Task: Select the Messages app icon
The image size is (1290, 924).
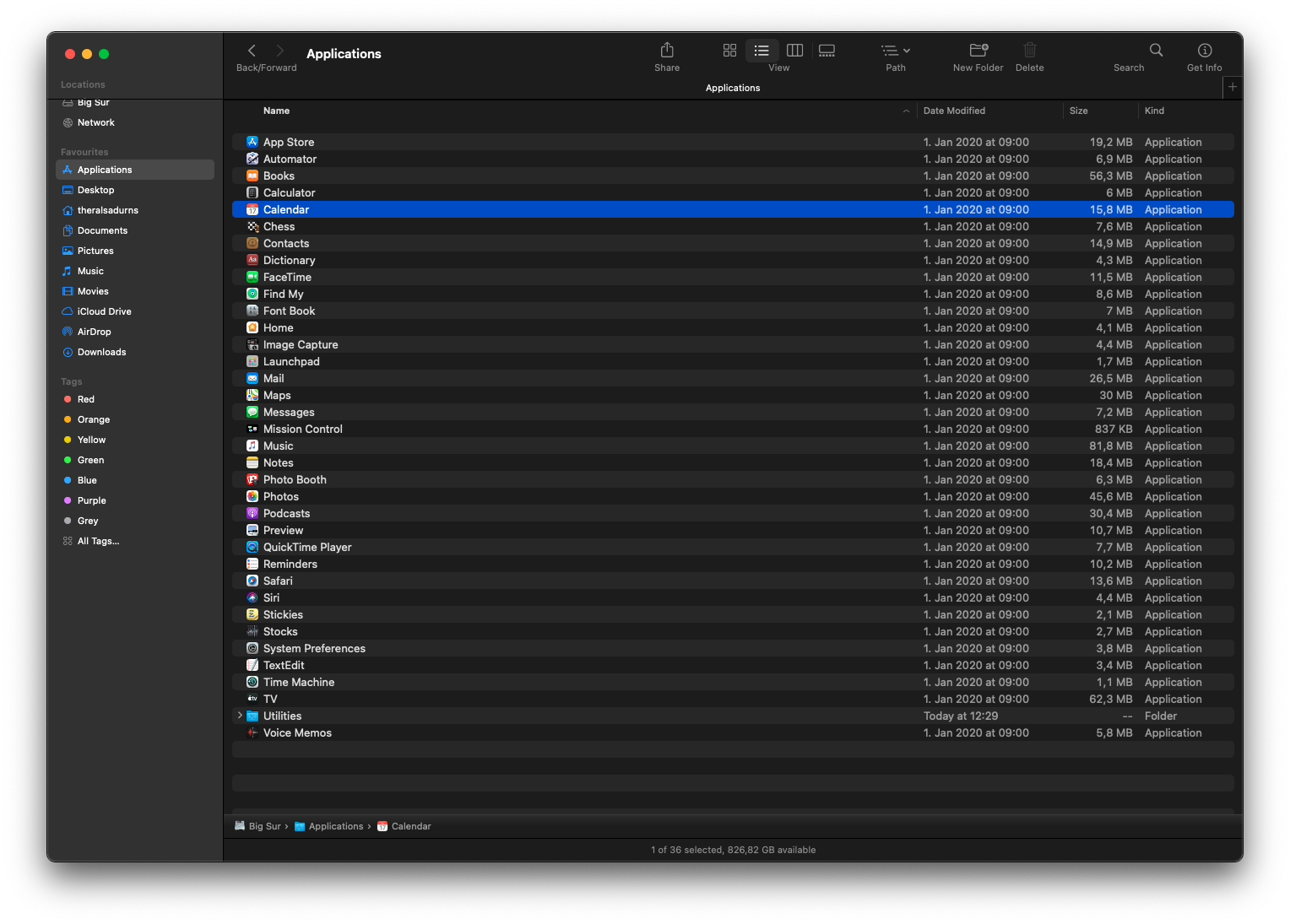Action: pos(252,412)
